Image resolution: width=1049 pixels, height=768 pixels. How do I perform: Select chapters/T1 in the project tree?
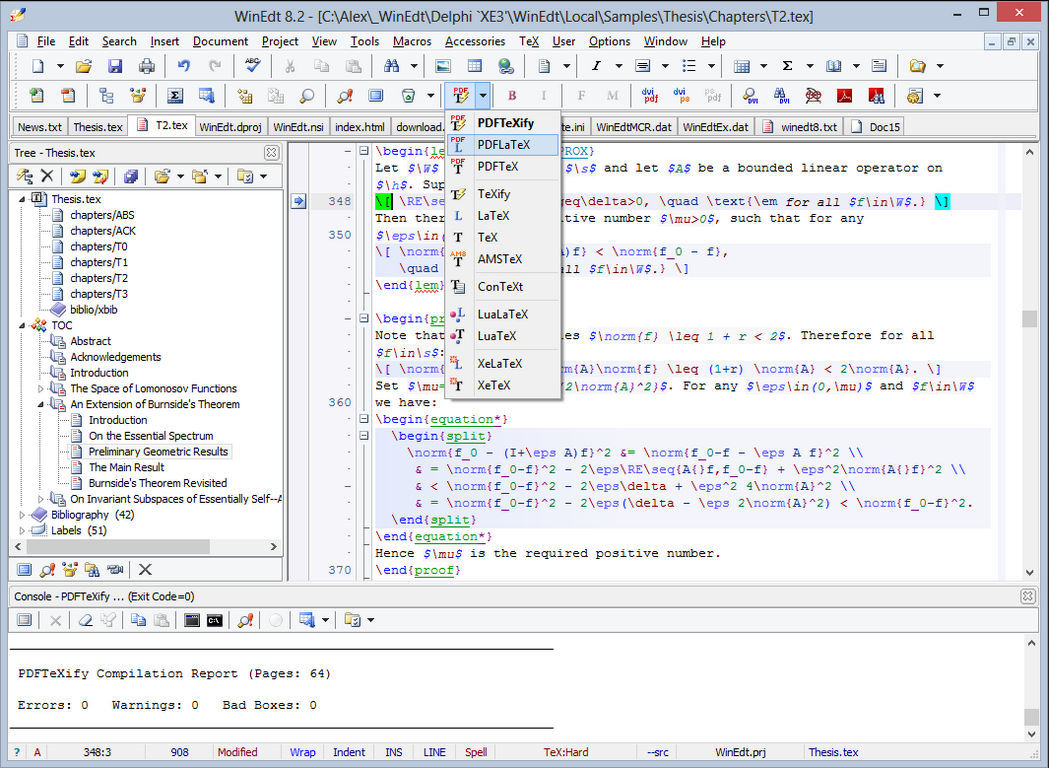point(98,262)
